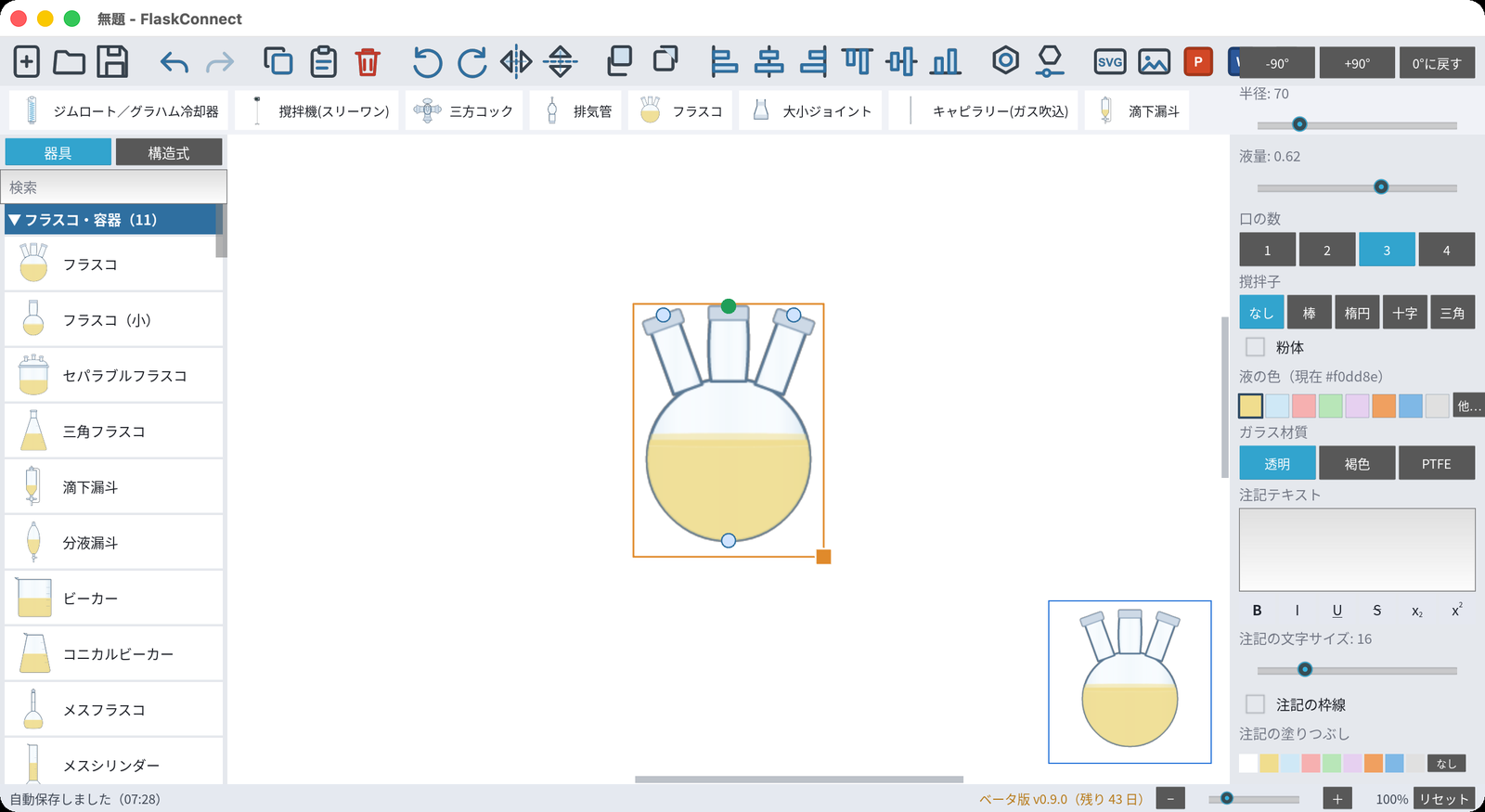Click the trash delete icon in toolbar
Screen dimensions: 1485x812
[368, 62]
